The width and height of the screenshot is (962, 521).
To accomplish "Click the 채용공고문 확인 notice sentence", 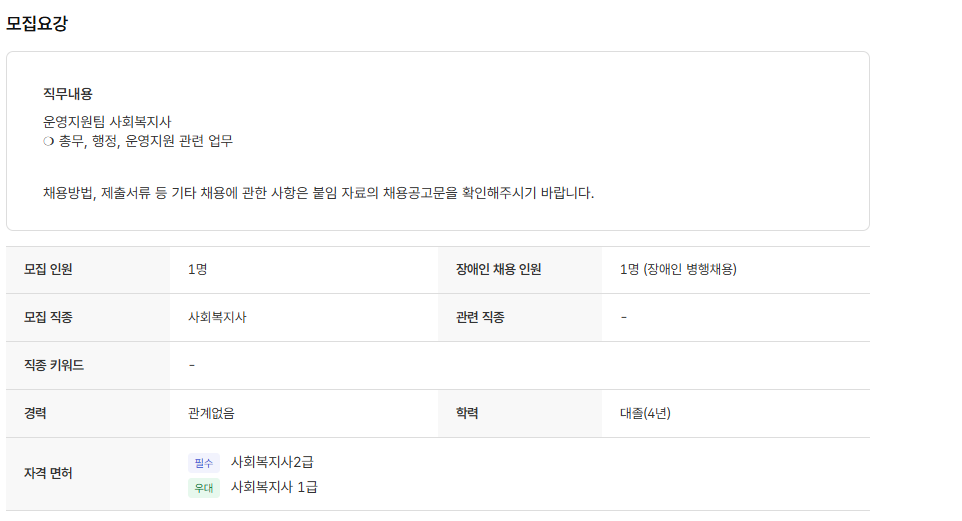I will [318, 192].
